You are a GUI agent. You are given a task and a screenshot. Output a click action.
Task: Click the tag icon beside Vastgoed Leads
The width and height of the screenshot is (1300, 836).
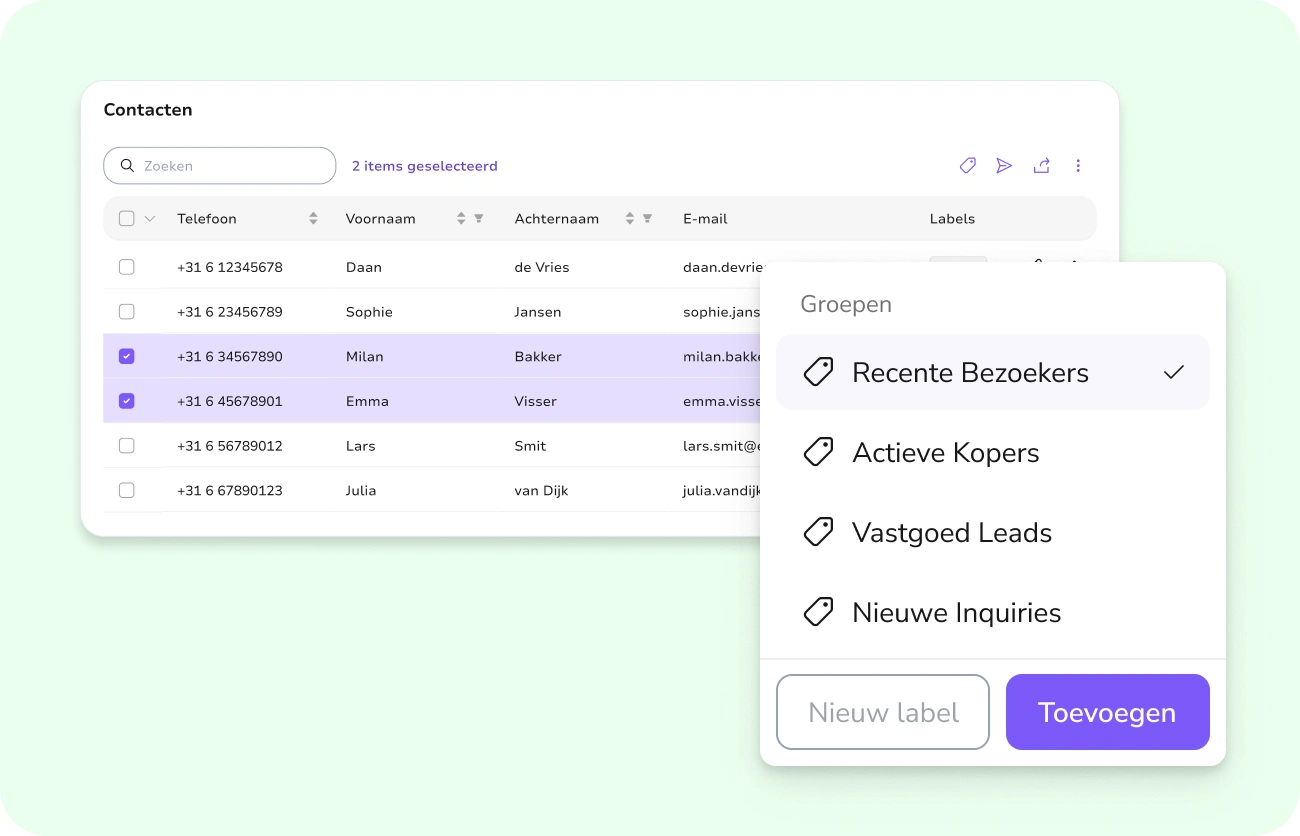point(819,532)
